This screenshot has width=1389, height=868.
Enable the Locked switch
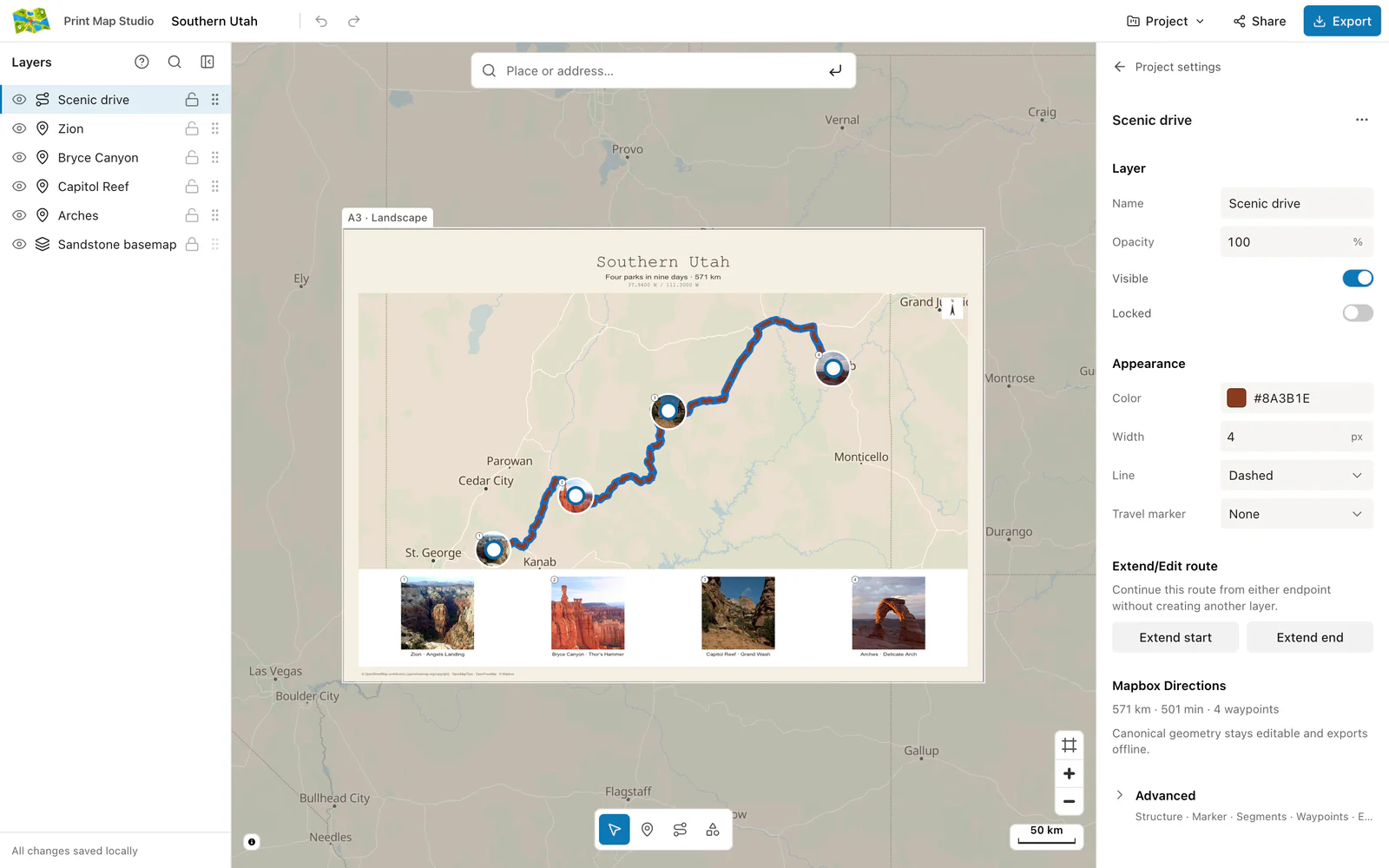[x=1358, y=312]
